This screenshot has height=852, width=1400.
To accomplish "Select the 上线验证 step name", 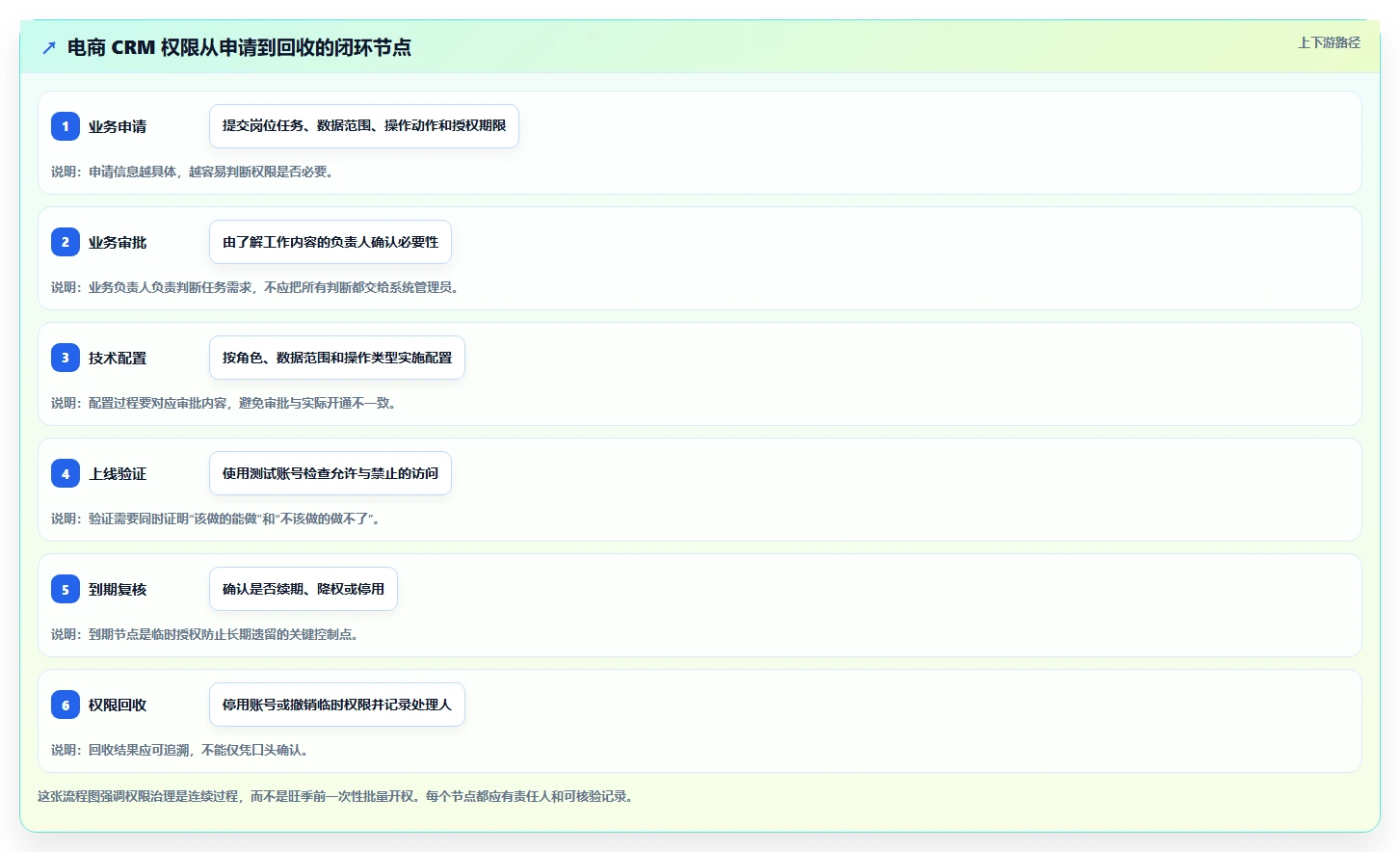I will (118, 473).
